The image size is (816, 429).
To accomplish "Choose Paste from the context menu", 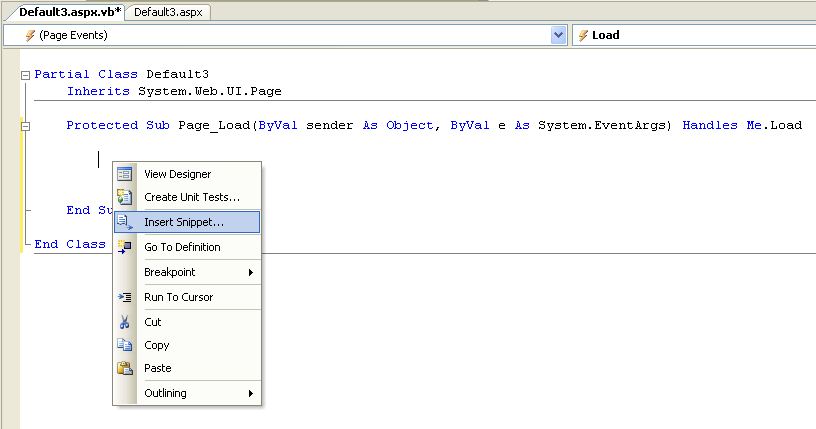I will coord(187,368).
